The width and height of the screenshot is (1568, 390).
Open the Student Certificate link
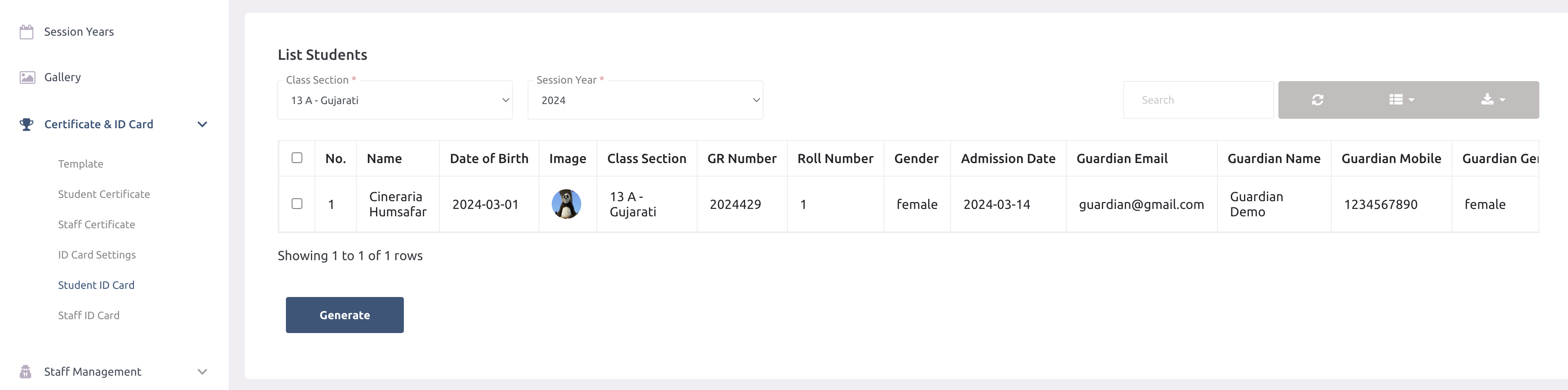(104, 193)
